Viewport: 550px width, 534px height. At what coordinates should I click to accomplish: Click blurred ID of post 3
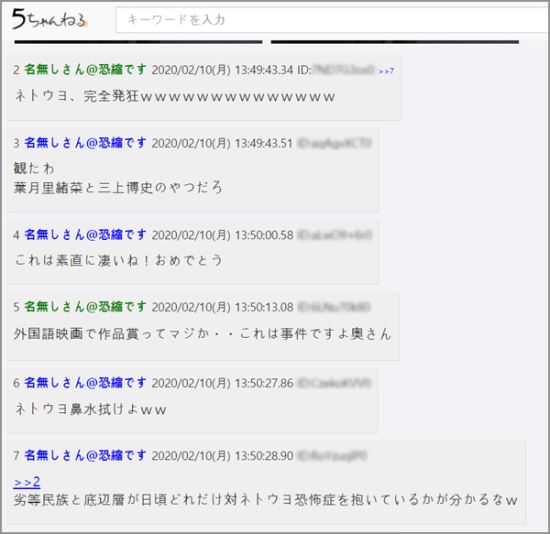[x=334, y=143]
